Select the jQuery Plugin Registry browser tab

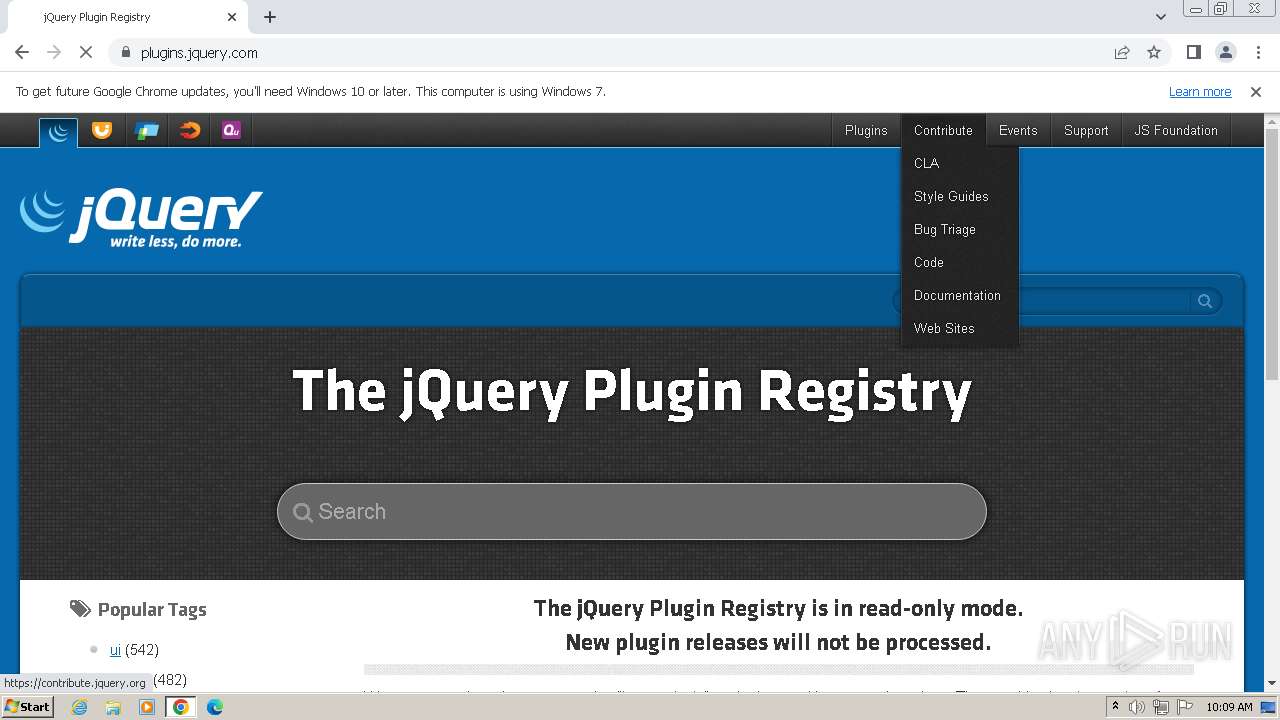point(128,17)
